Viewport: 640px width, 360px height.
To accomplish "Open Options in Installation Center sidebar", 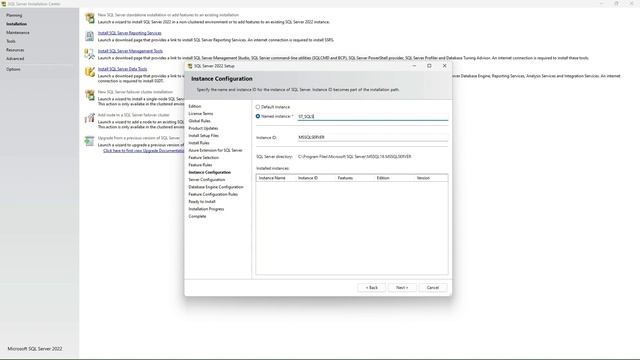I will point(13,69).
